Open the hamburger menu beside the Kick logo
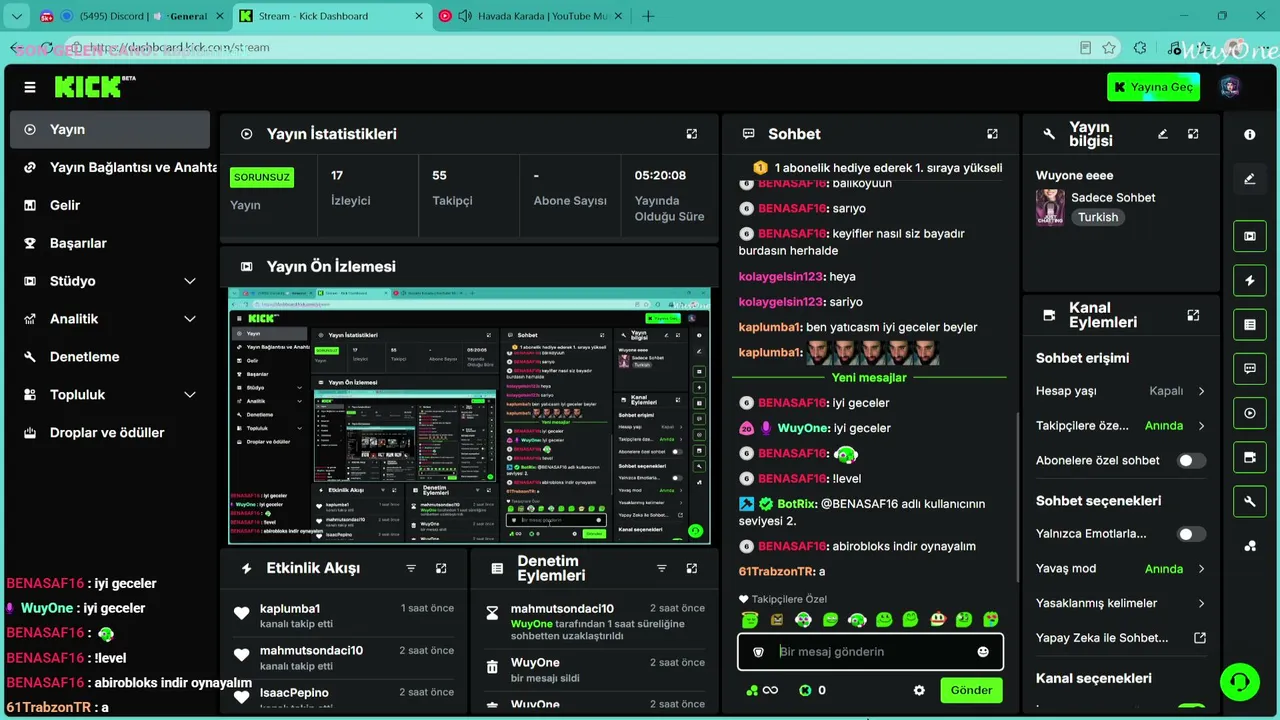The height and width of the screenshot is (720, 1280). pos(30,87)
